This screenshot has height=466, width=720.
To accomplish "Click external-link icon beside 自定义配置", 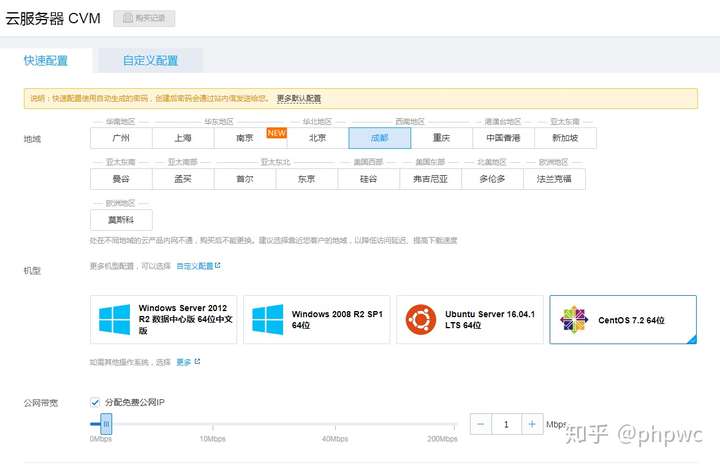I will tap(218, 265).
